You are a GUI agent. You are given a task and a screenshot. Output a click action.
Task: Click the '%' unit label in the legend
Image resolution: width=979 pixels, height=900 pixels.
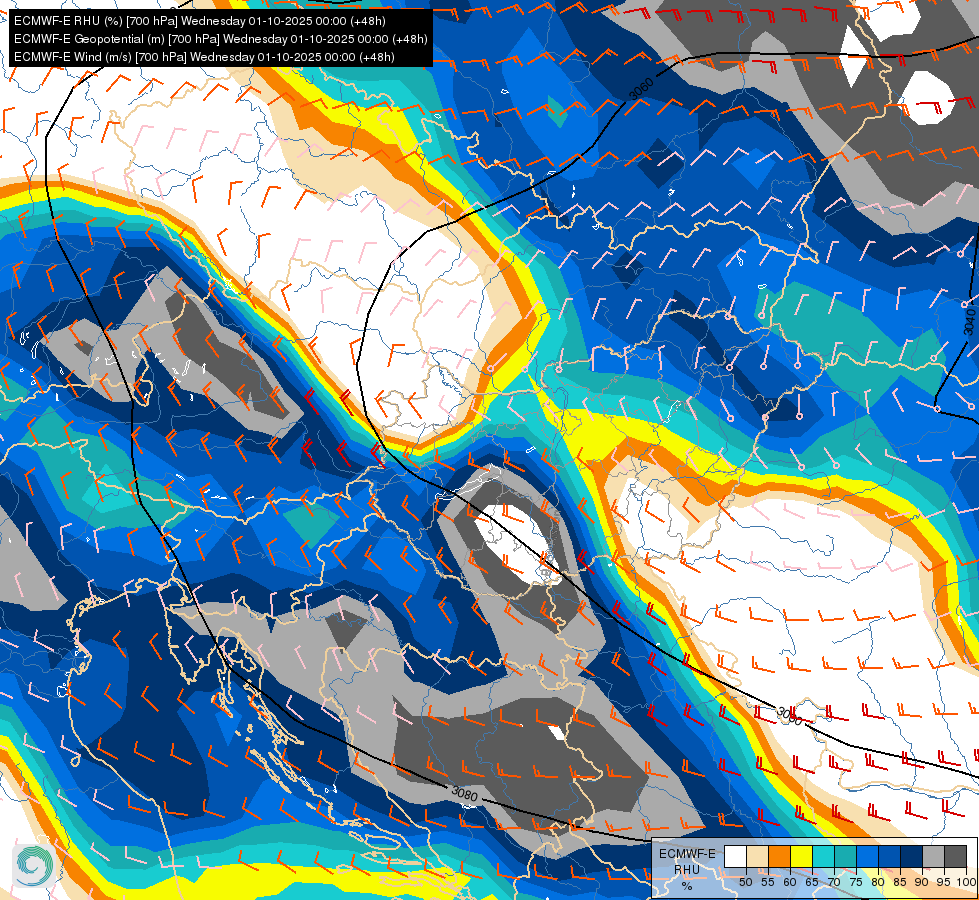pyautogui.click(x=687, y=886)
